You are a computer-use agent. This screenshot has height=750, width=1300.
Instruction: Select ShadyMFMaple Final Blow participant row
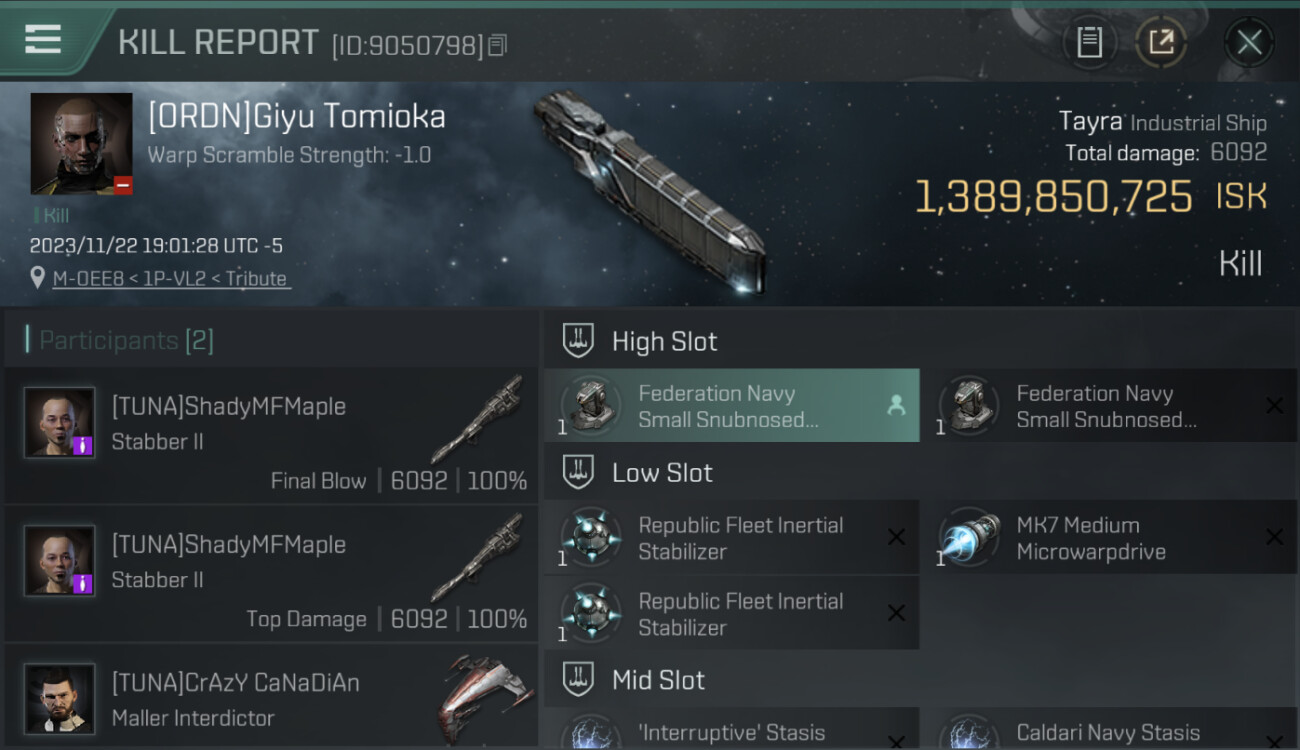point(271,436)
